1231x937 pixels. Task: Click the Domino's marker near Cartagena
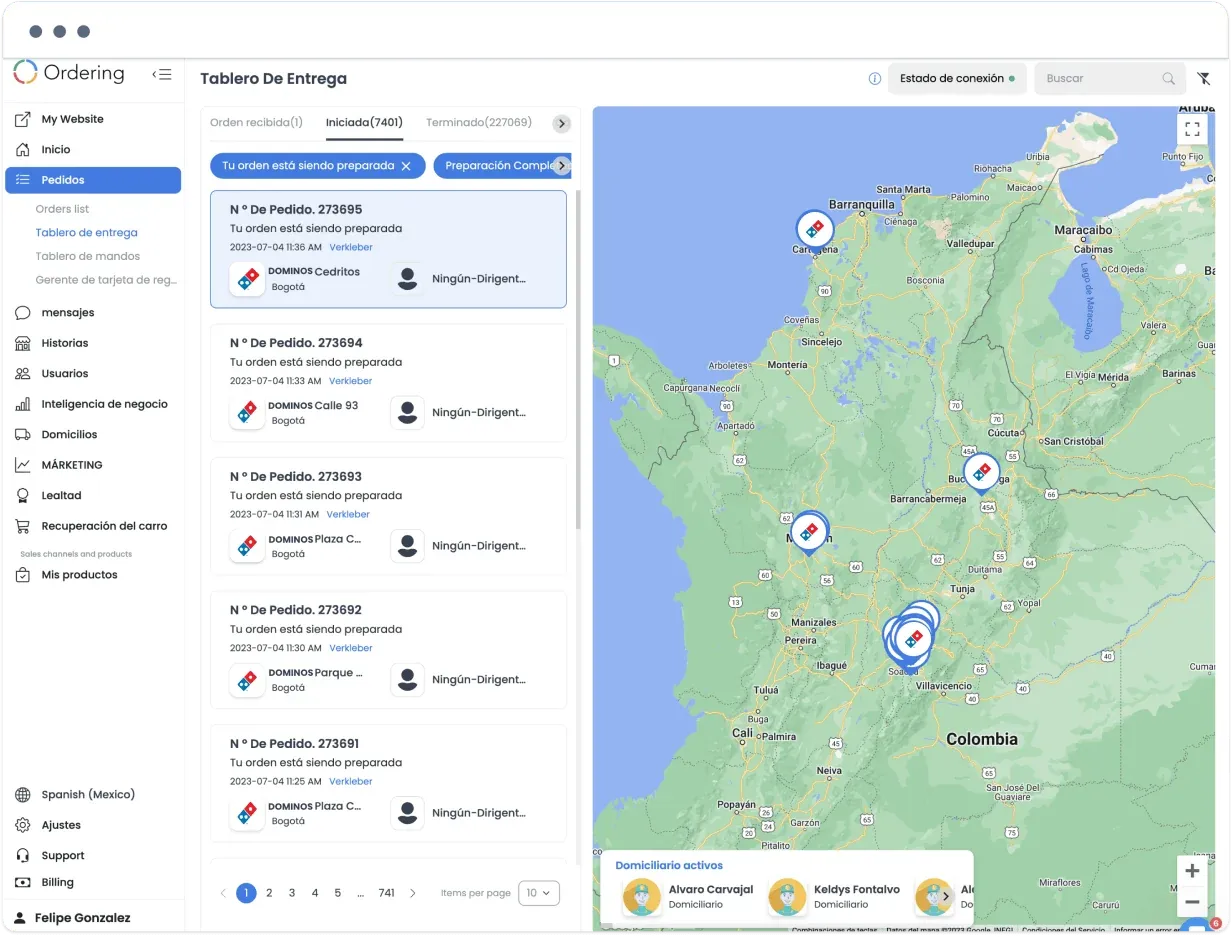[x=815, y=230]
